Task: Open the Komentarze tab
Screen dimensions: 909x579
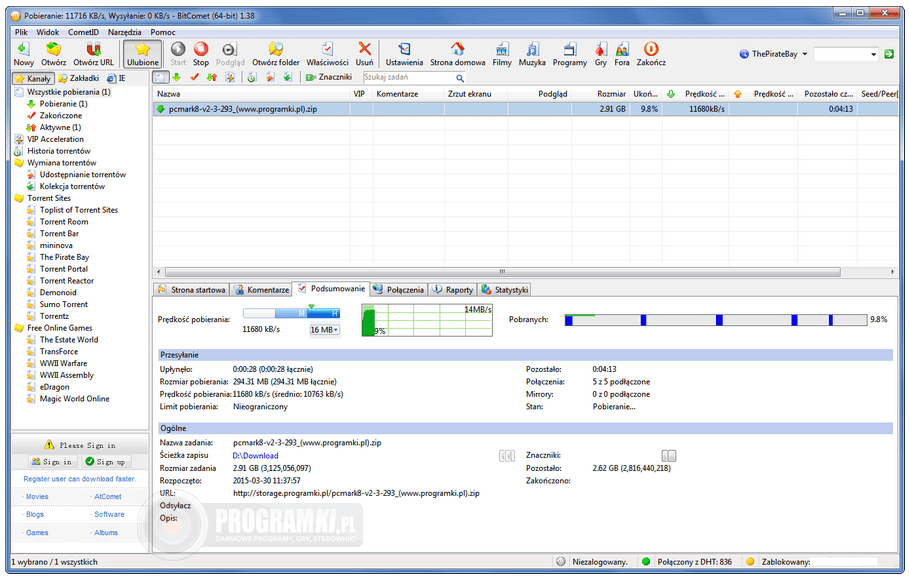Action: pyautogui.click(x=261, y=290)
